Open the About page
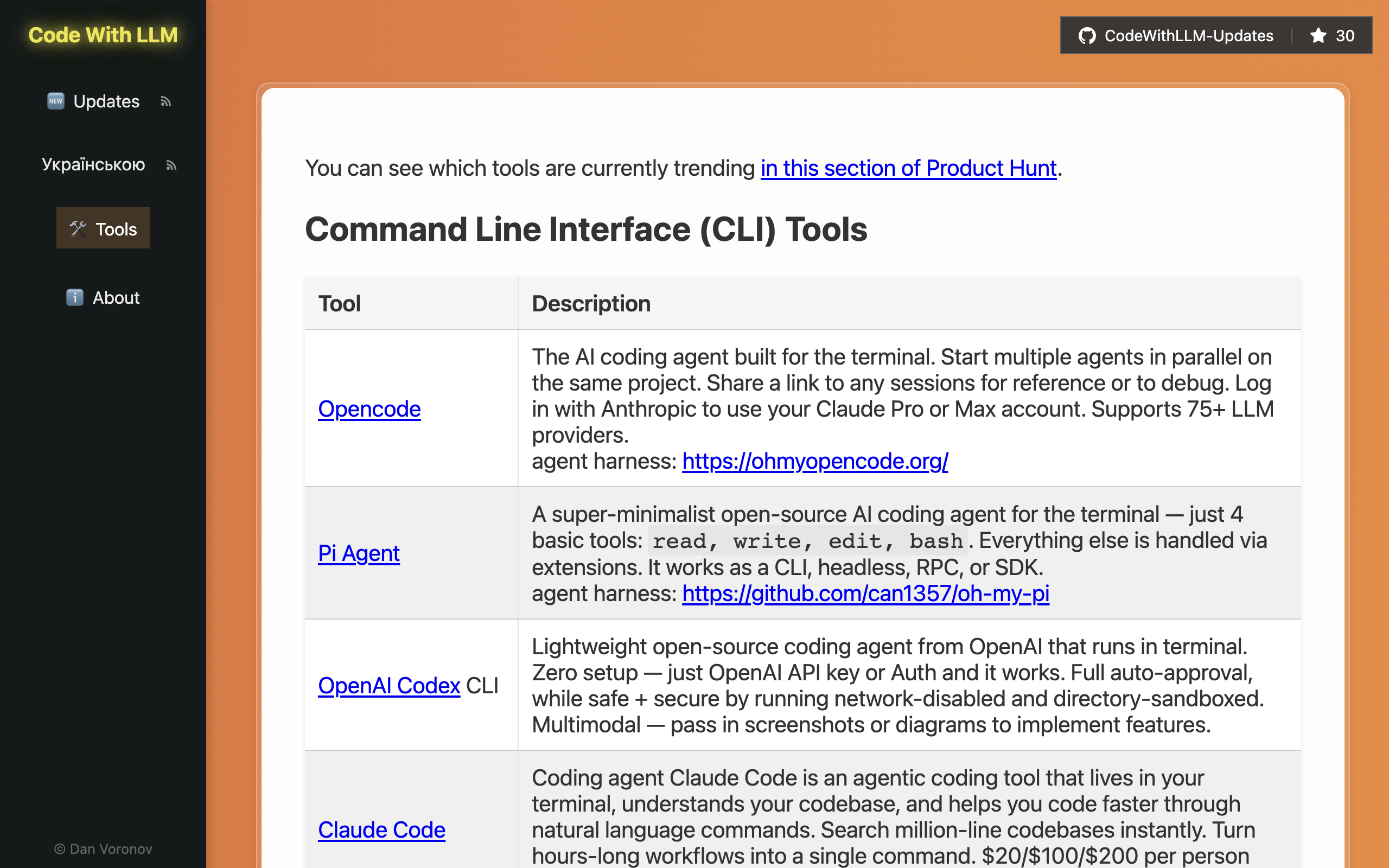This screenshot has width=1389, height=868. [116, 297]
